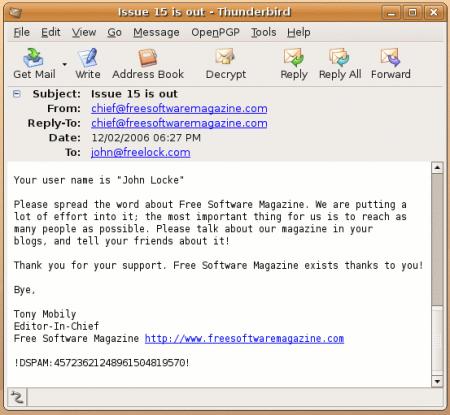Click the Write message icon
The width and height of the screenshot is (450, 415).
coord(87,58)
